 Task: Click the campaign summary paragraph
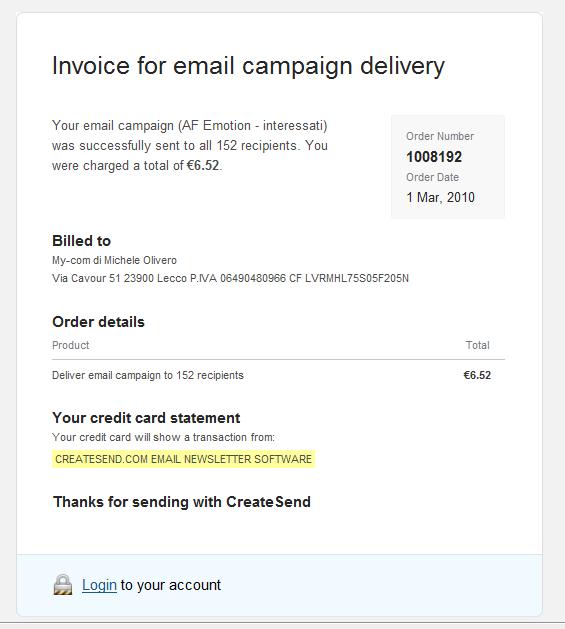(x=190, y=145)
